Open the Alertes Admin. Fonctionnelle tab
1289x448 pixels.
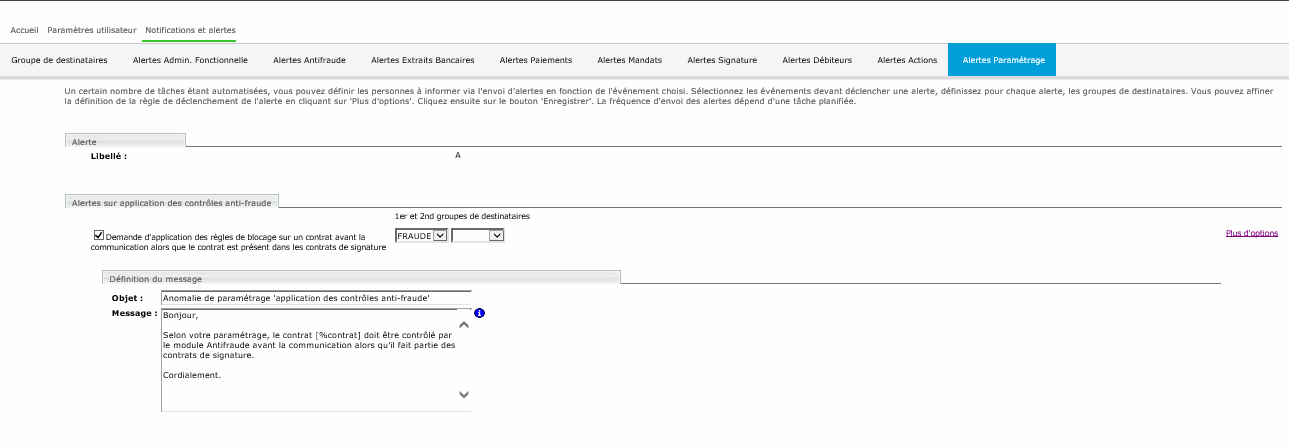tap(190, 60)
